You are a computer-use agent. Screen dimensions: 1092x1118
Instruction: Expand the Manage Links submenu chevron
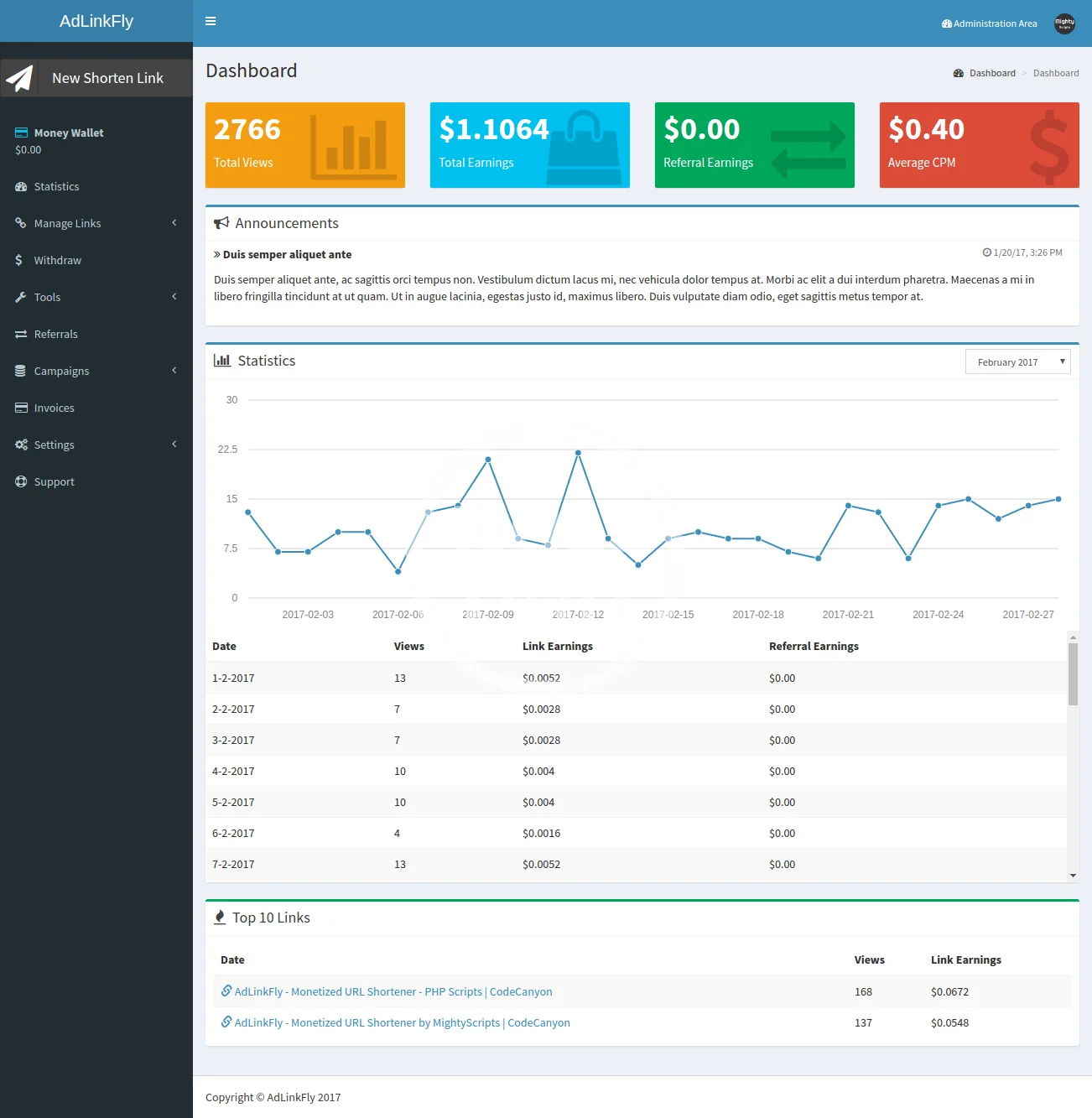174,223
